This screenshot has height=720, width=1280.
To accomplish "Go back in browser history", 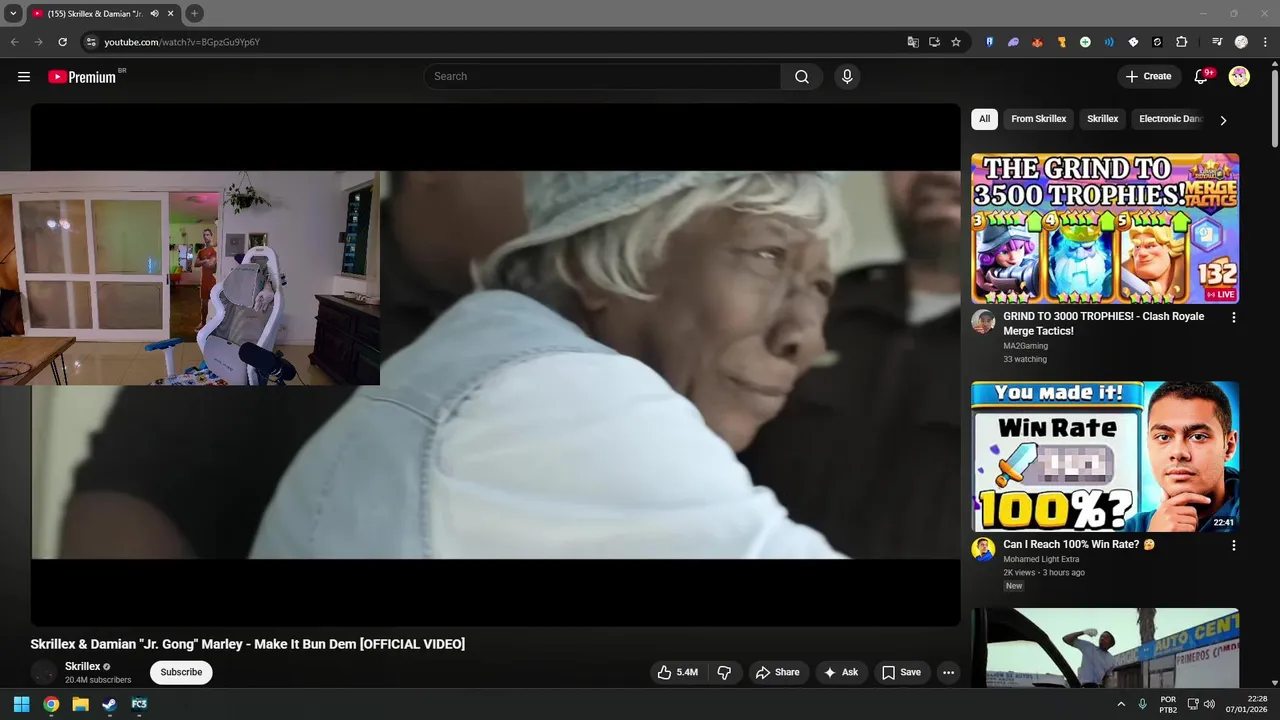I will (x=14, y=42).
